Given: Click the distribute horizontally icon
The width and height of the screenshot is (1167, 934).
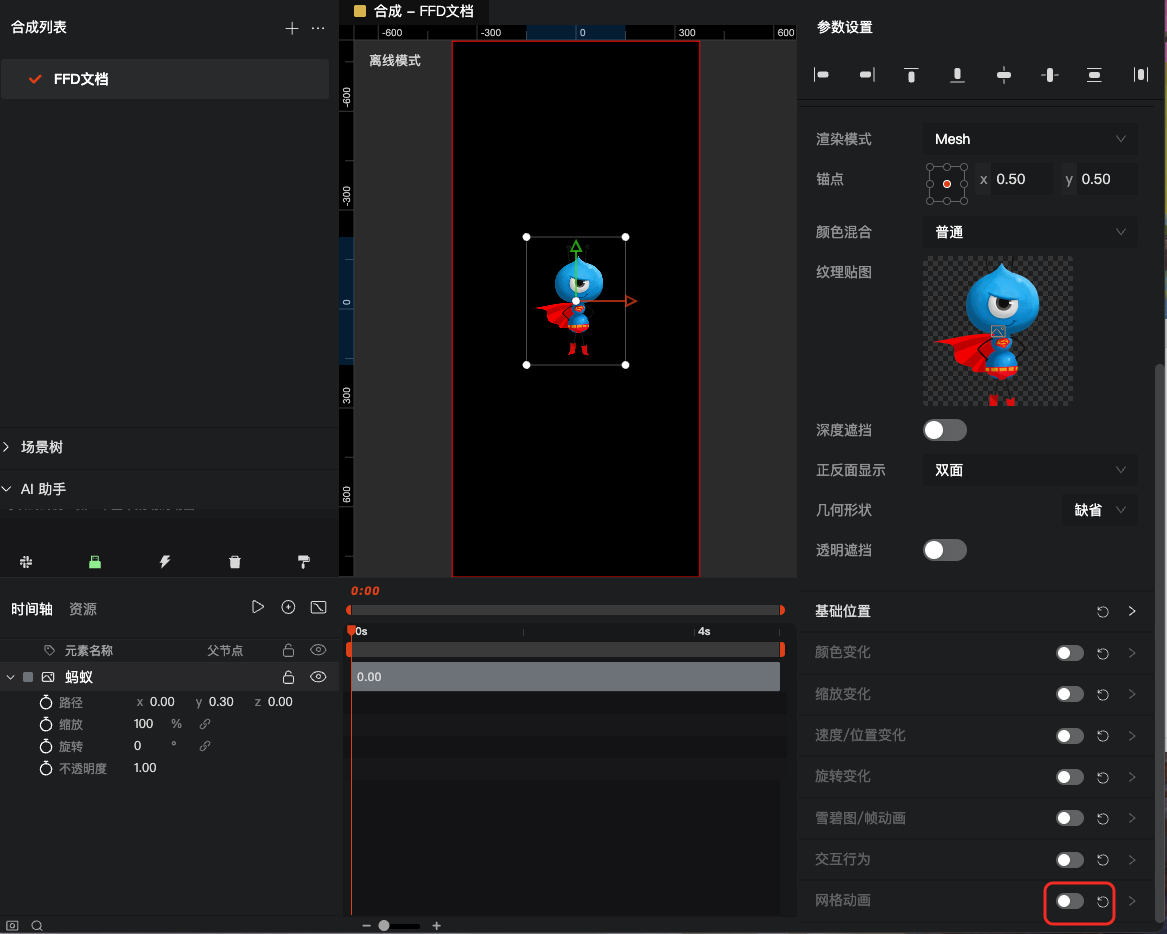Looking at the screenshot, I should [x=1140, y=74].
